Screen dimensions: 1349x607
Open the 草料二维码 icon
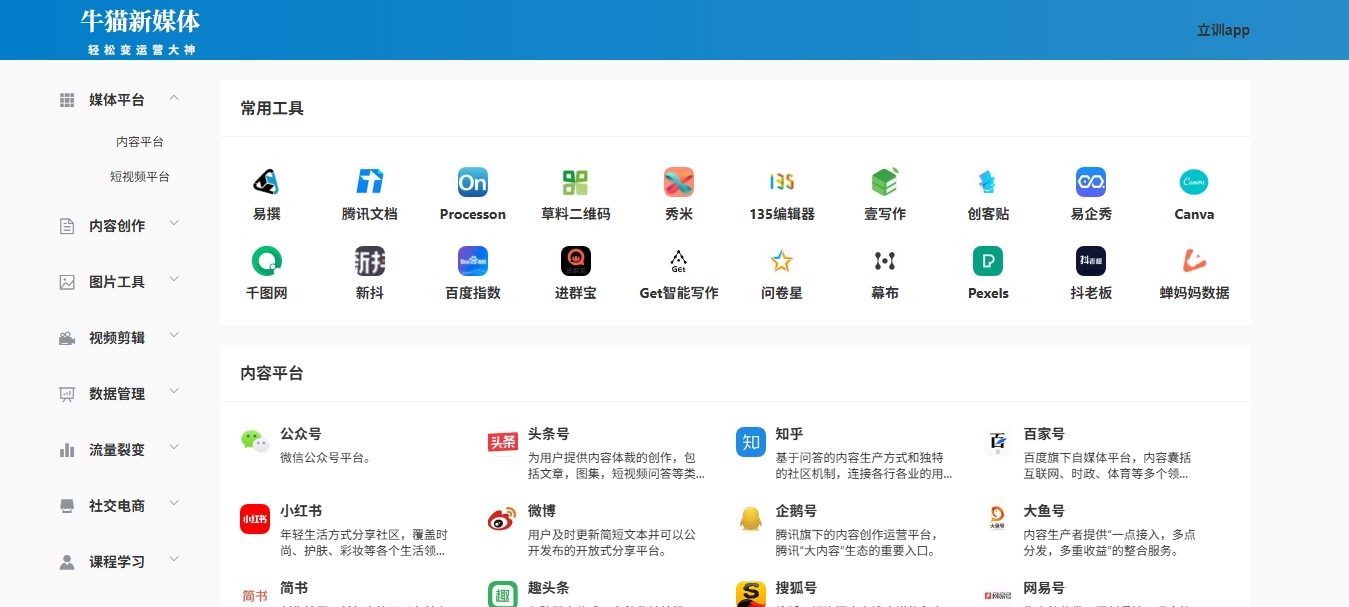576,182
